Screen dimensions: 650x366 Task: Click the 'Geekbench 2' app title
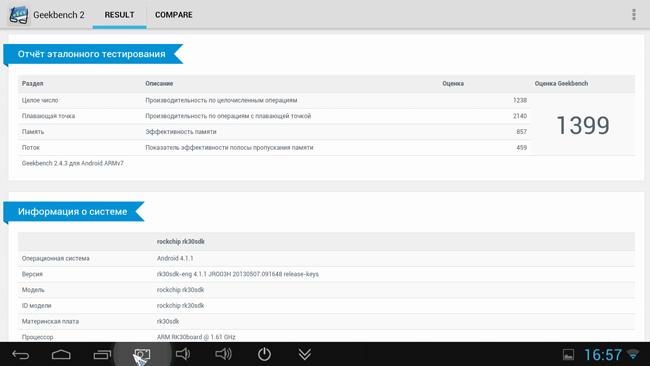(x=59, y=15)
